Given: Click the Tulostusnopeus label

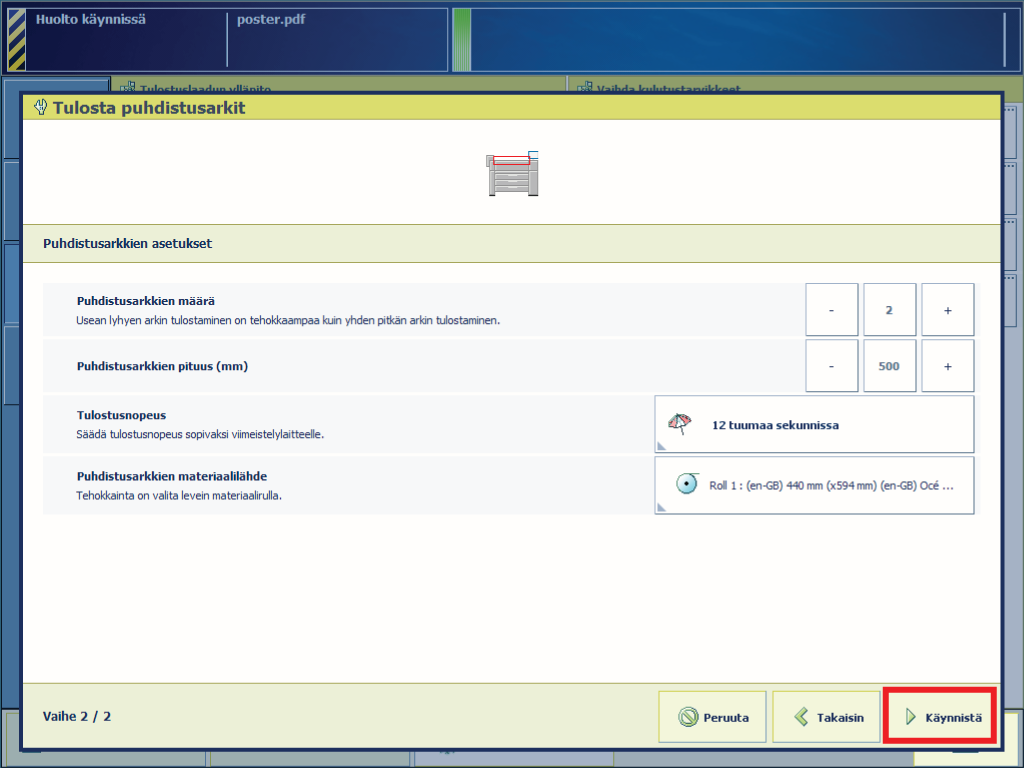Looking at the screenshot, I should click(121, 415).
